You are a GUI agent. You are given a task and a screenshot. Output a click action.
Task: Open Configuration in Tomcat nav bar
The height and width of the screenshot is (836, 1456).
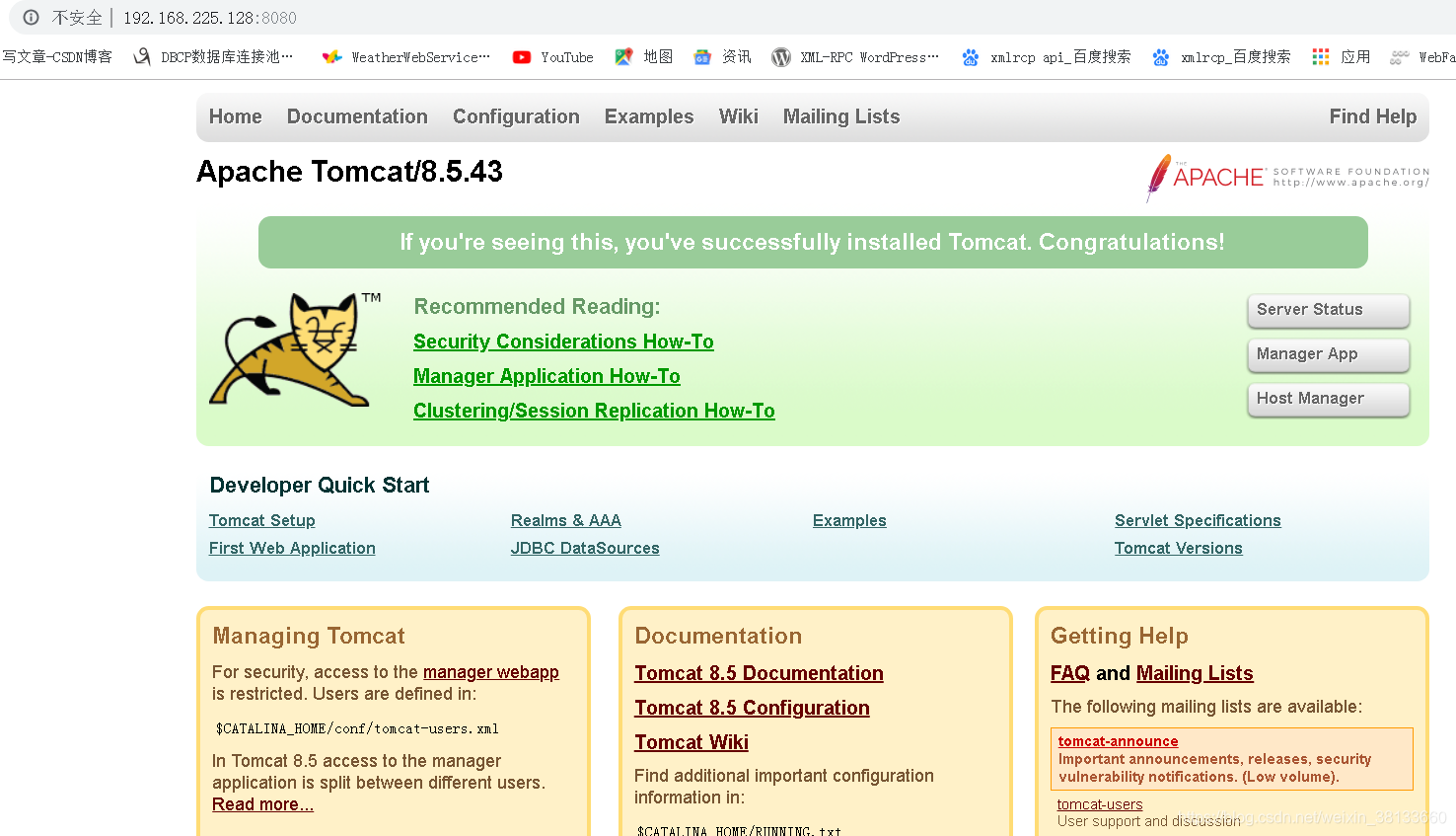coord(516,116)
